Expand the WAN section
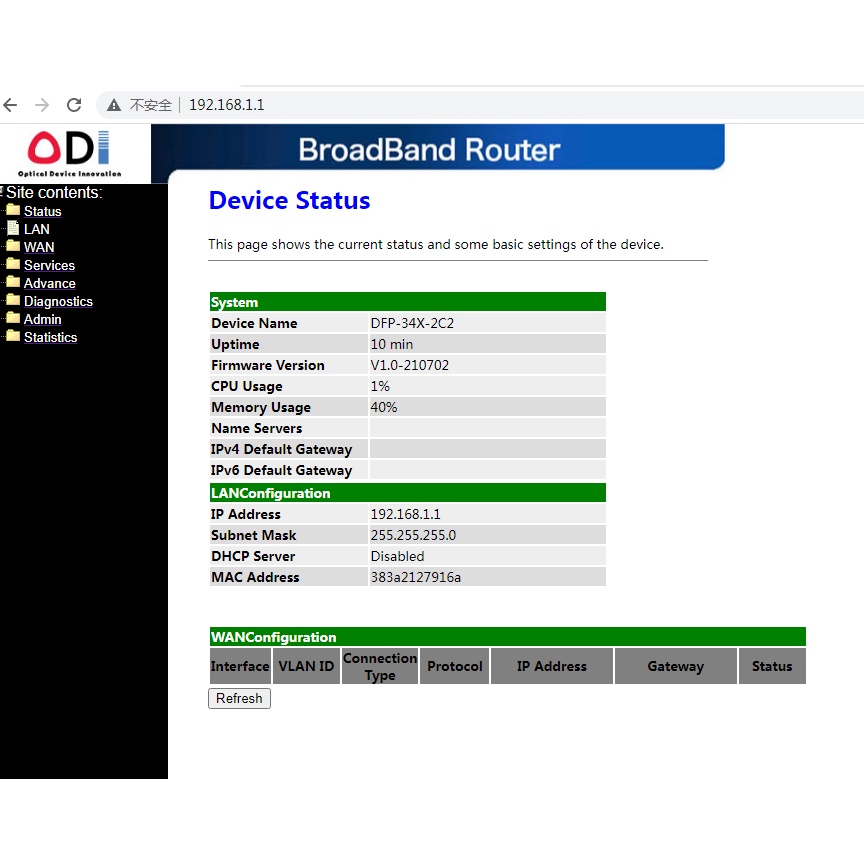 [x=39, y=247]
